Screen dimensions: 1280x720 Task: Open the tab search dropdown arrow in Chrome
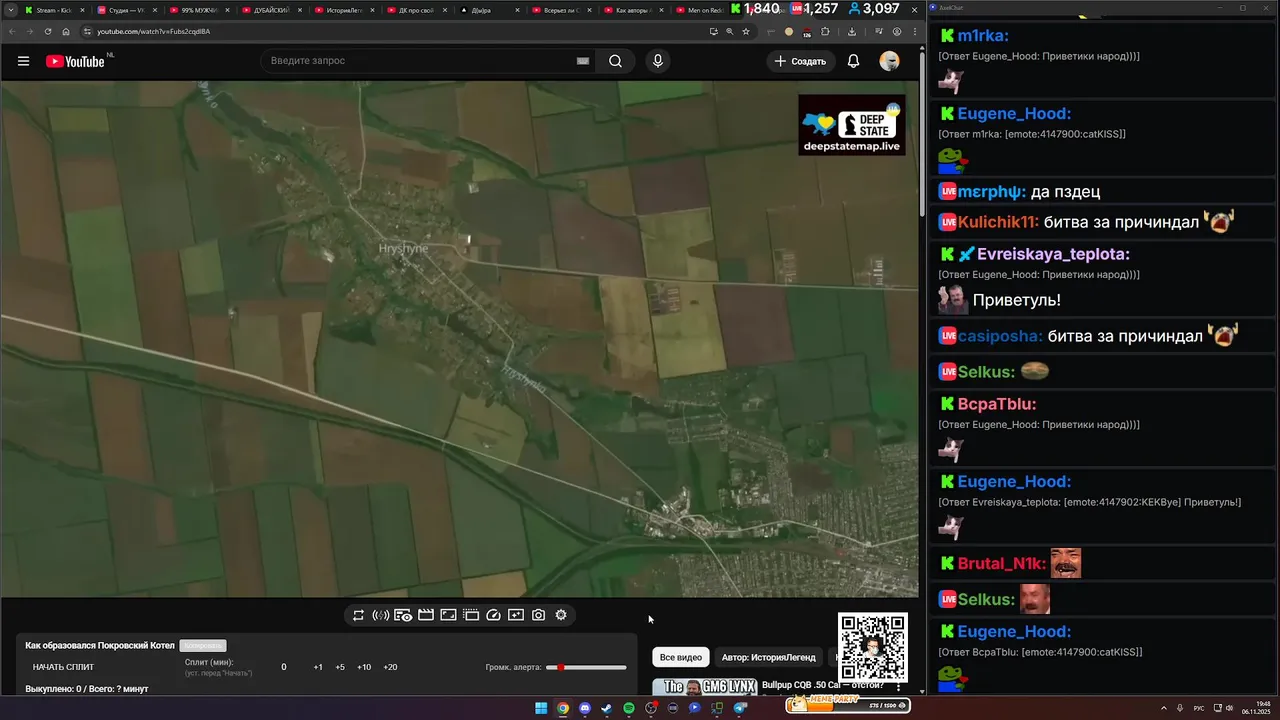(x=9, y=10)
